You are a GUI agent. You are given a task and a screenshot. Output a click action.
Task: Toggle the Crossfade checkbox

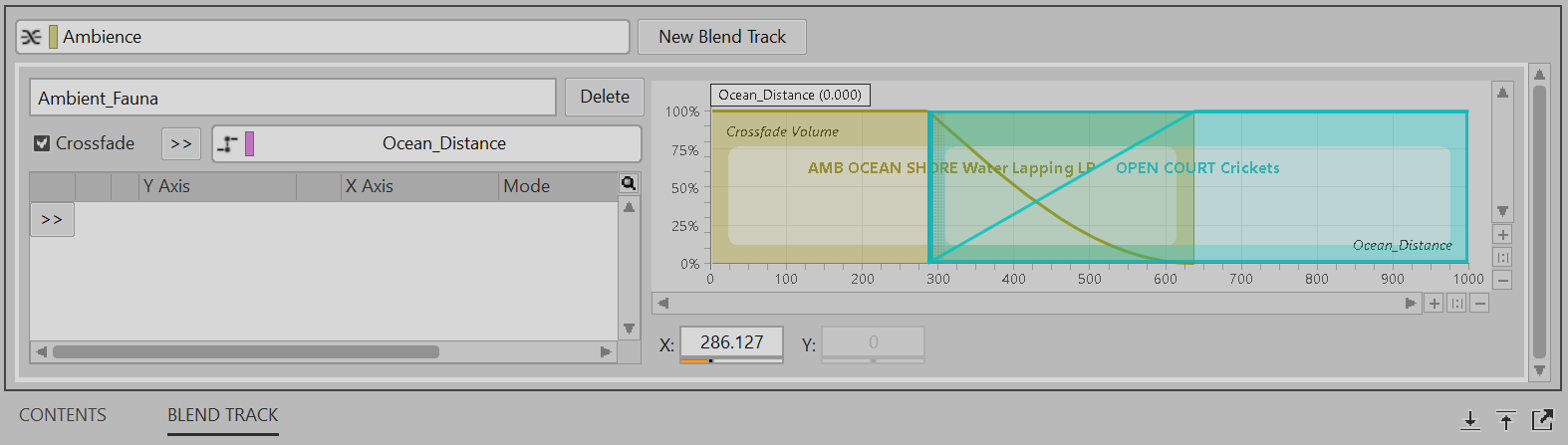(42, 143)
